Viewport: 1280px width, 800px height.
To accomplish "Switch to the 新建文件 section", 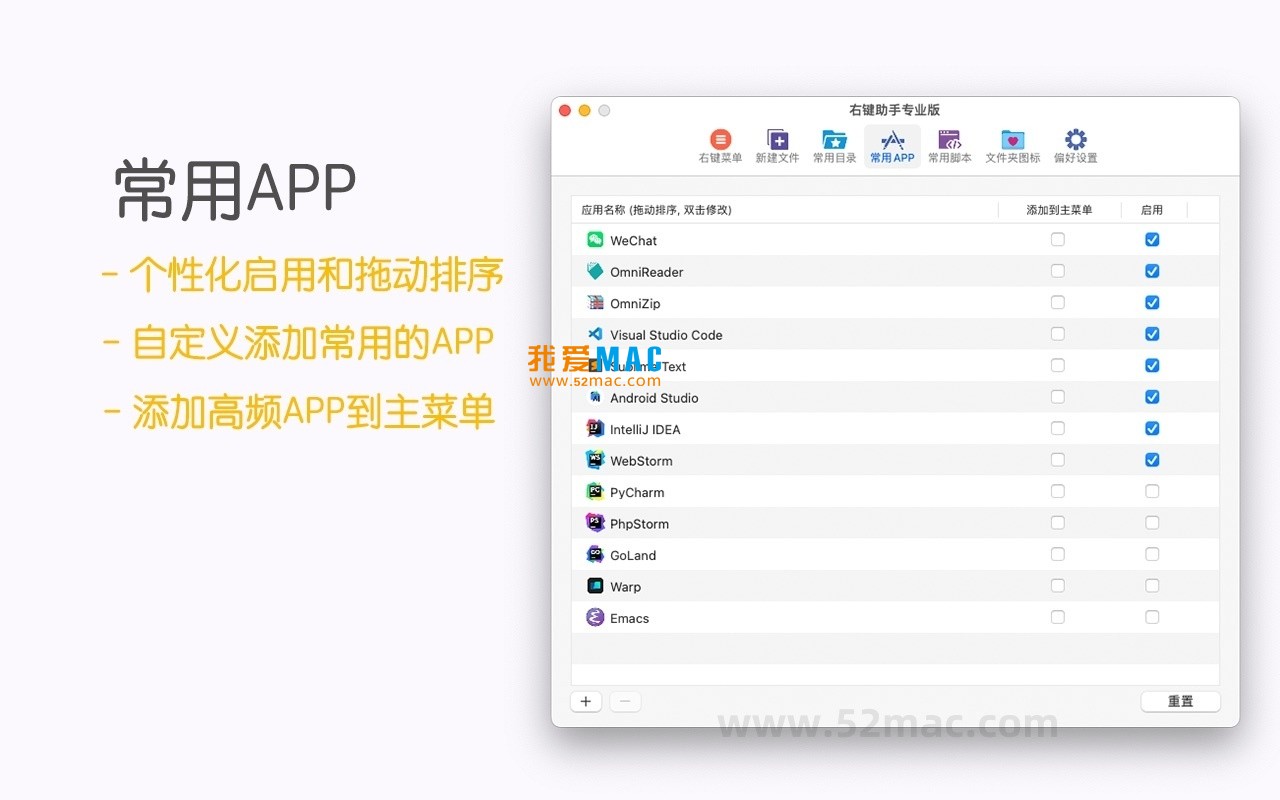I will pos(777,146).
